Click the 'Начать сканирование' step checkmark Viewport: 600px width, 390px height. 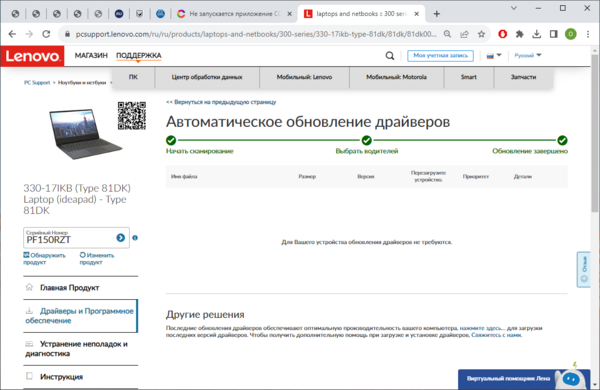171,140
